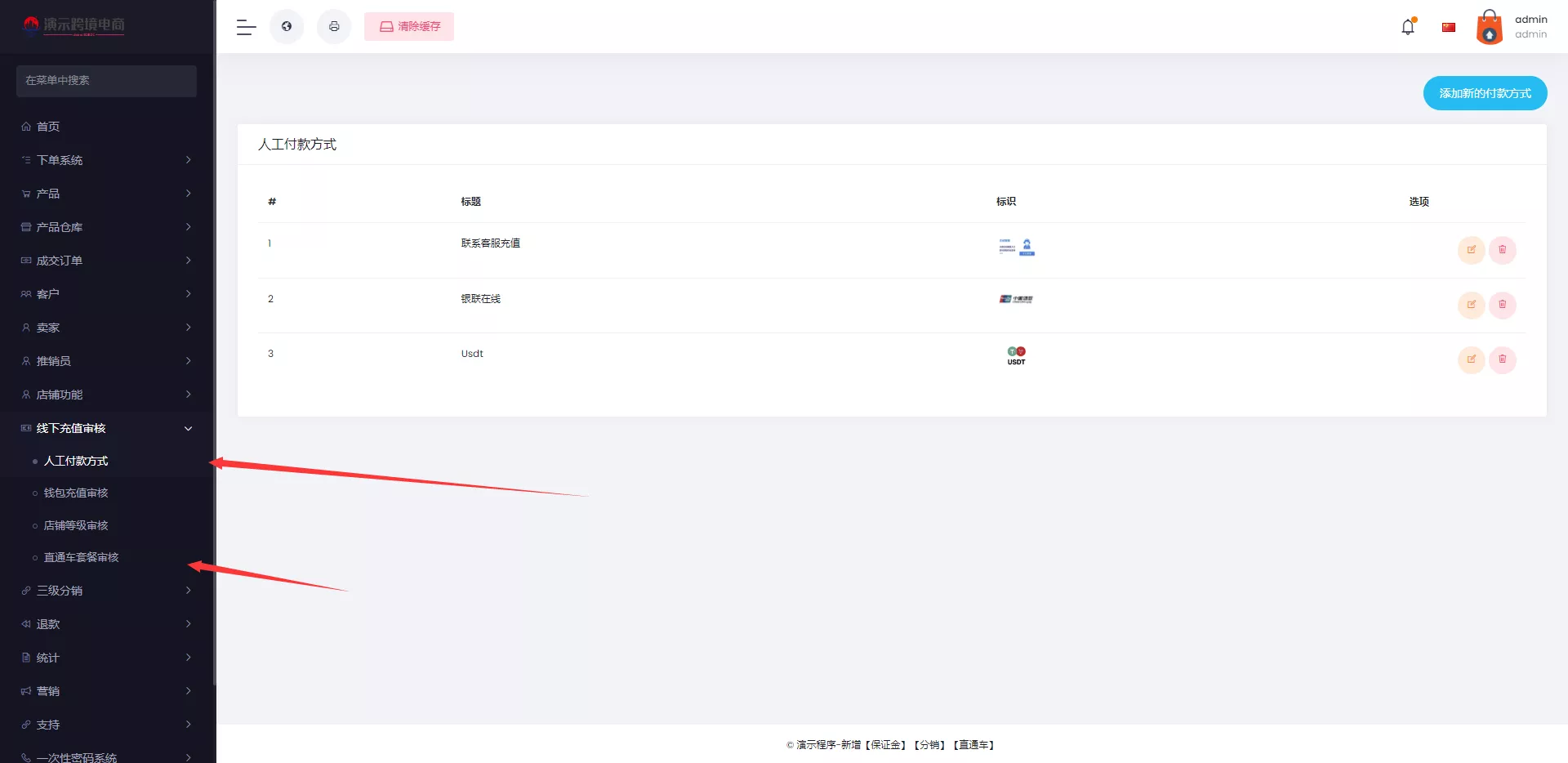Open 直通车套餐审核 submenu item
The image size is (1568, 763).
pyautogui.click(x=81, y=557)
